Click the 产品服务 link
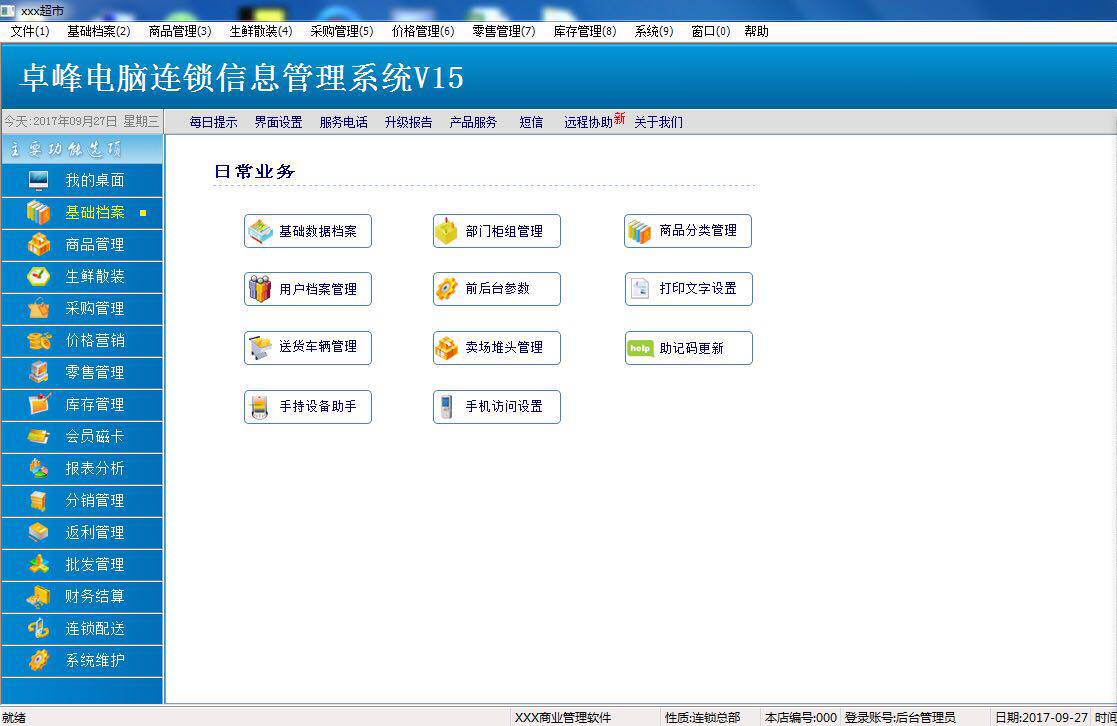The width and height of the screenshot is (1117, 726). coord(473,122)
